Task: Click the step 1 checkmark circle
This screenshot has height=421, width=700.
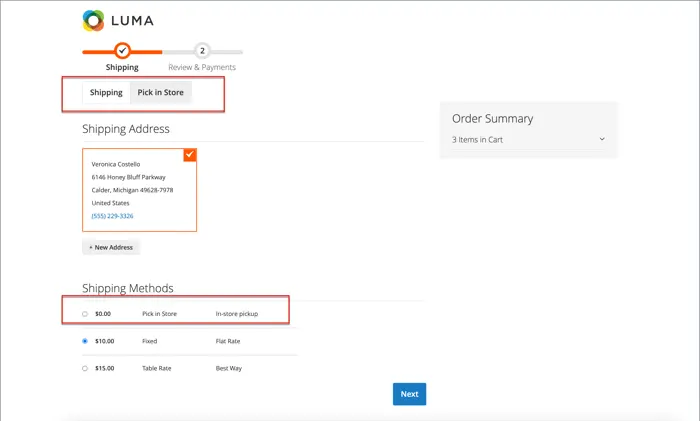Action: click(122, 50)
